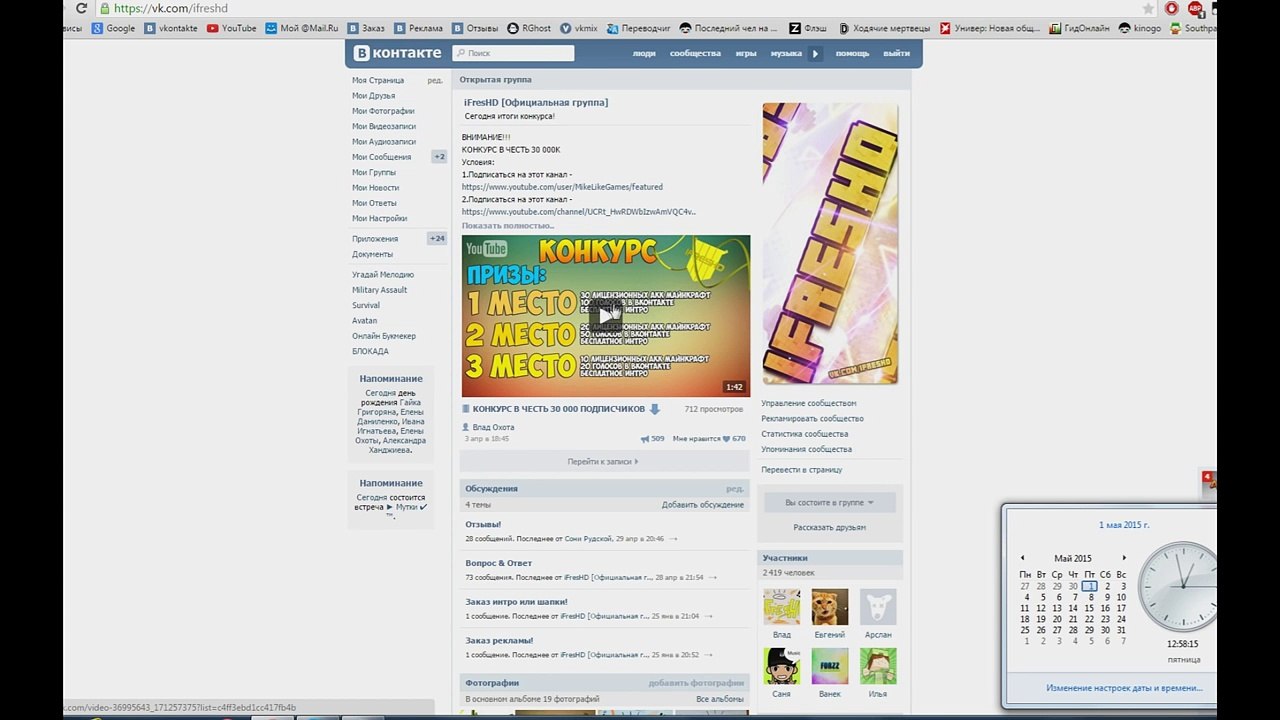This screenshot has height=720, width=1280.
Task: Open Мои Фотографии in the sidebar
Action: 383,111
